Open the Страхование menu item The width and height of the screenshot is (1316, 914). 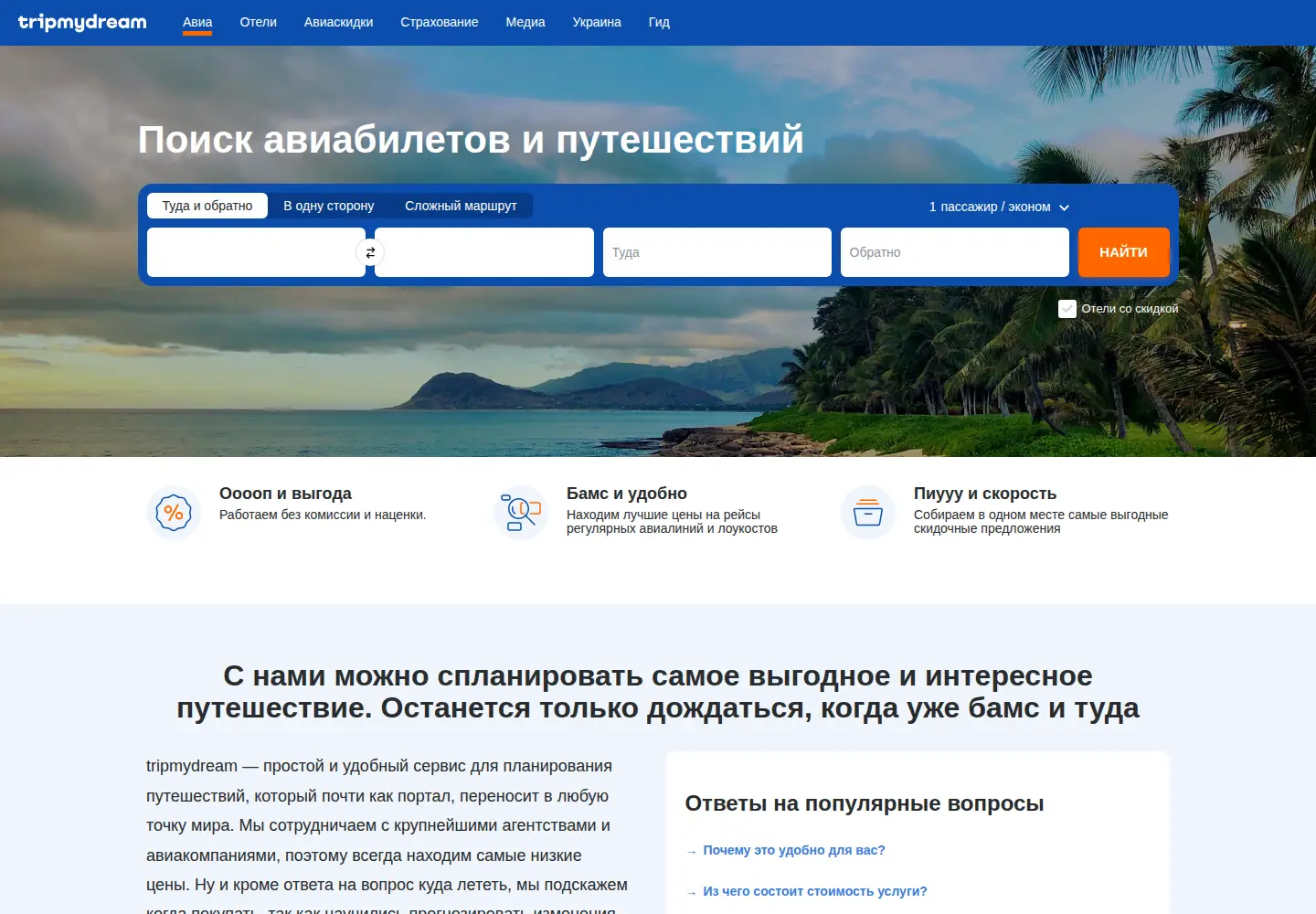click(x=440, y=22)
